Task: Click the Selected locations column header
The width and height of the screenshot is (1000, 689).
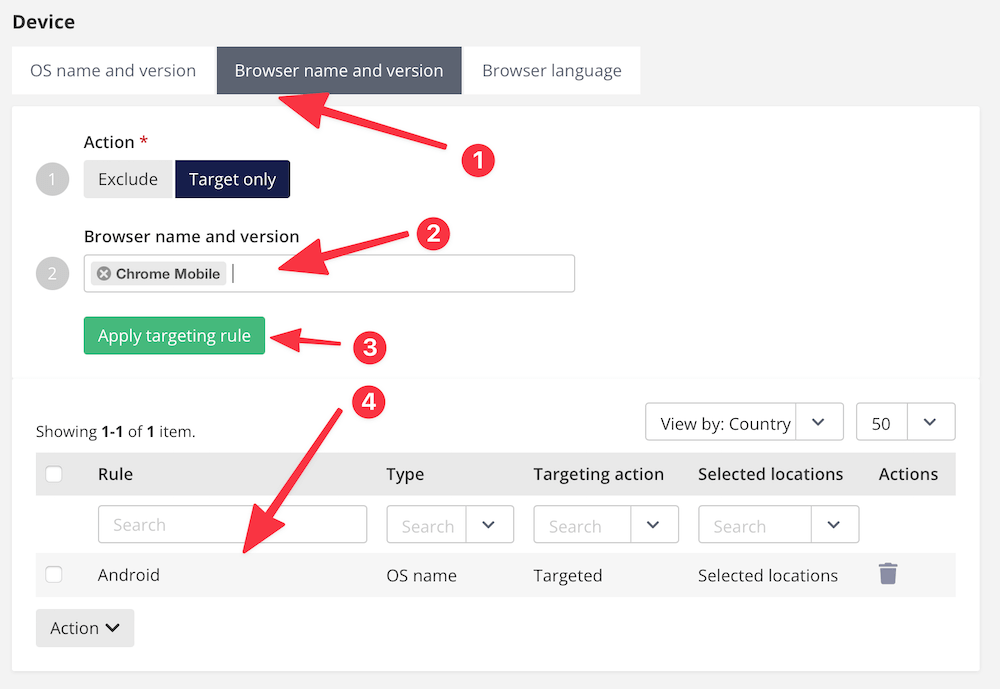Action: pos(770,474)
